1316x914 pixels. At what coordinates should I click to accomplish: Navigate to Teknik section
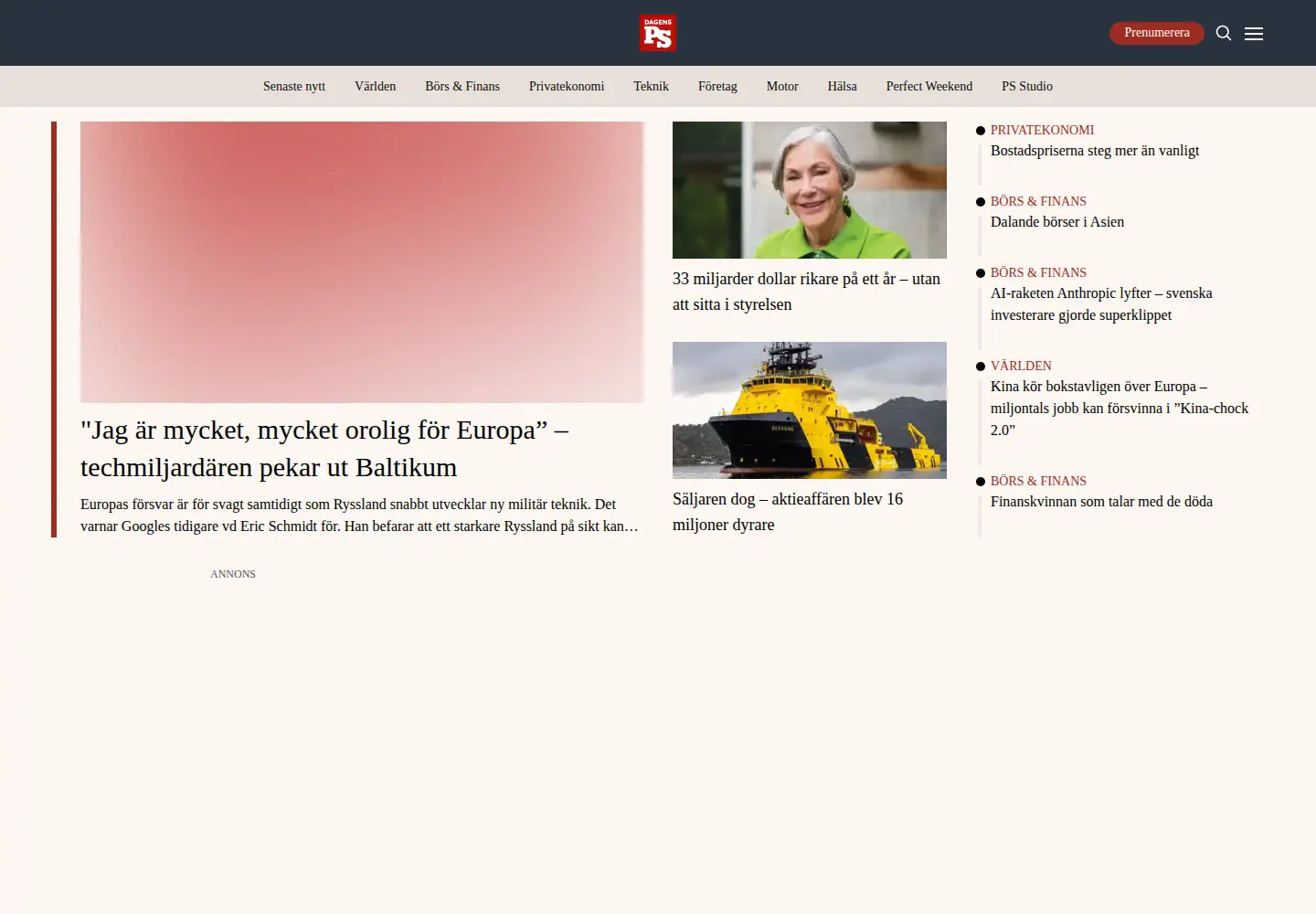point(651,86)
